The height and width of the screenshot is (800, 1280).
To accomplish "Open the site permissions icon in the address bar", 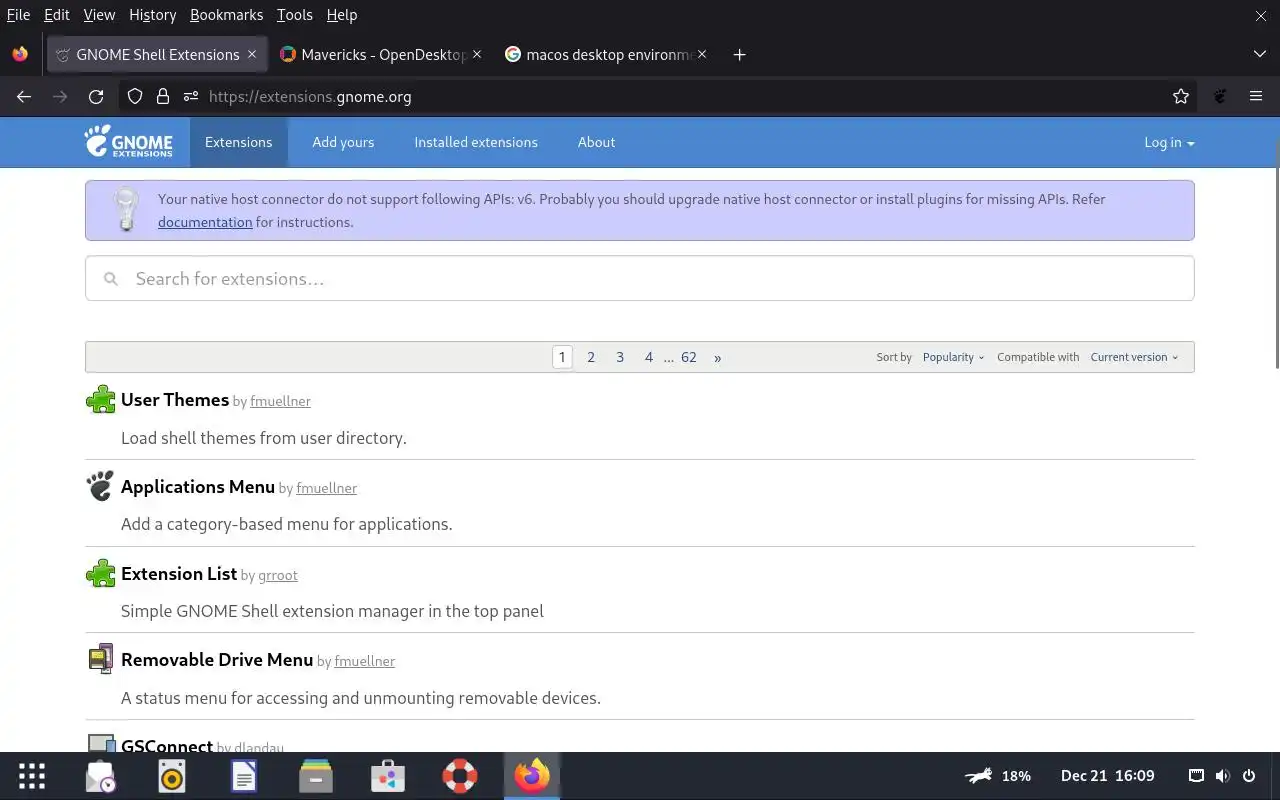I will tap(191, 97).
